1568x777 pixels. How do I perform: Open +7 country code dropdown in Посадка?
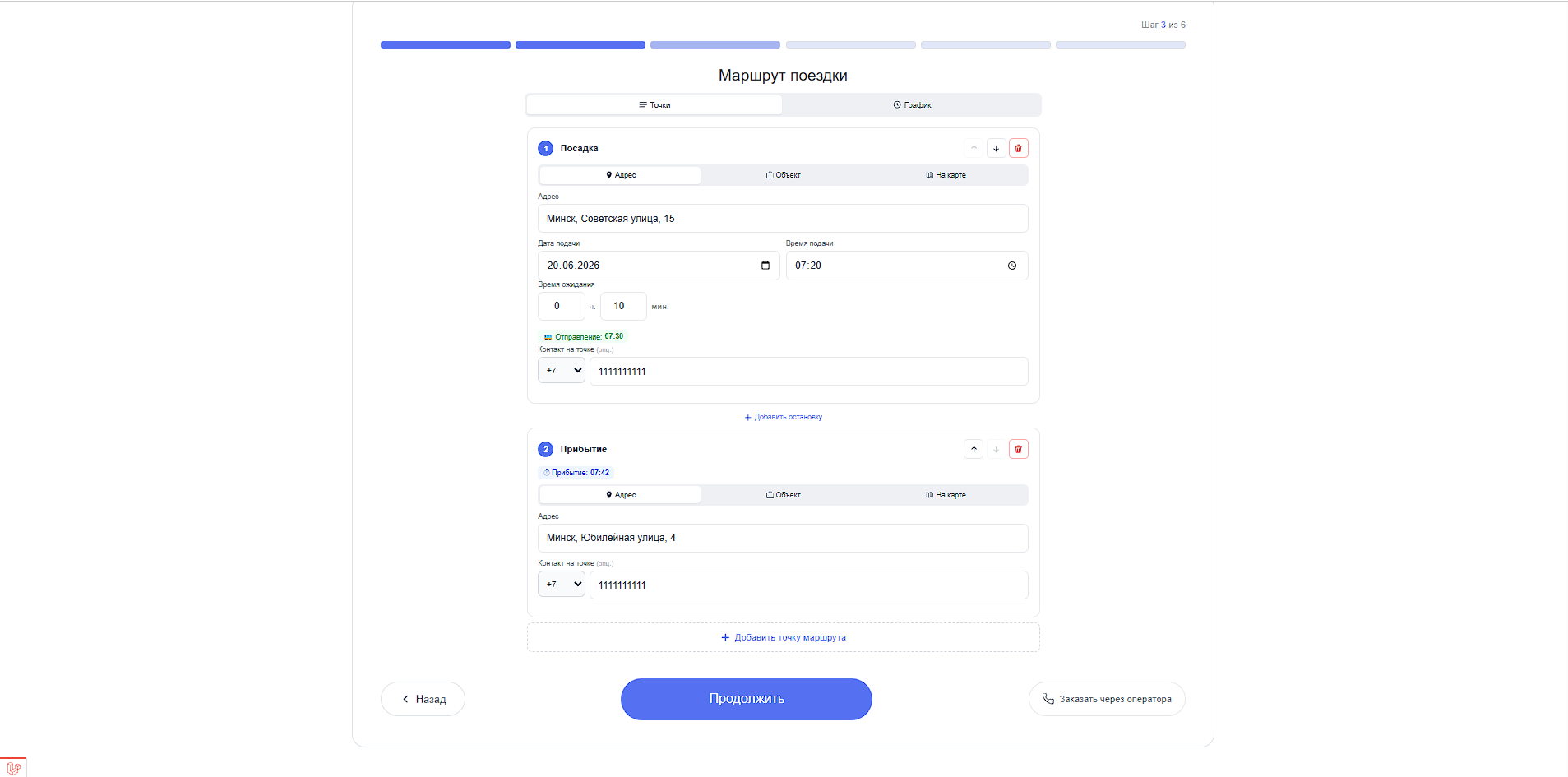pyautogui.click(x=562, y=371)
